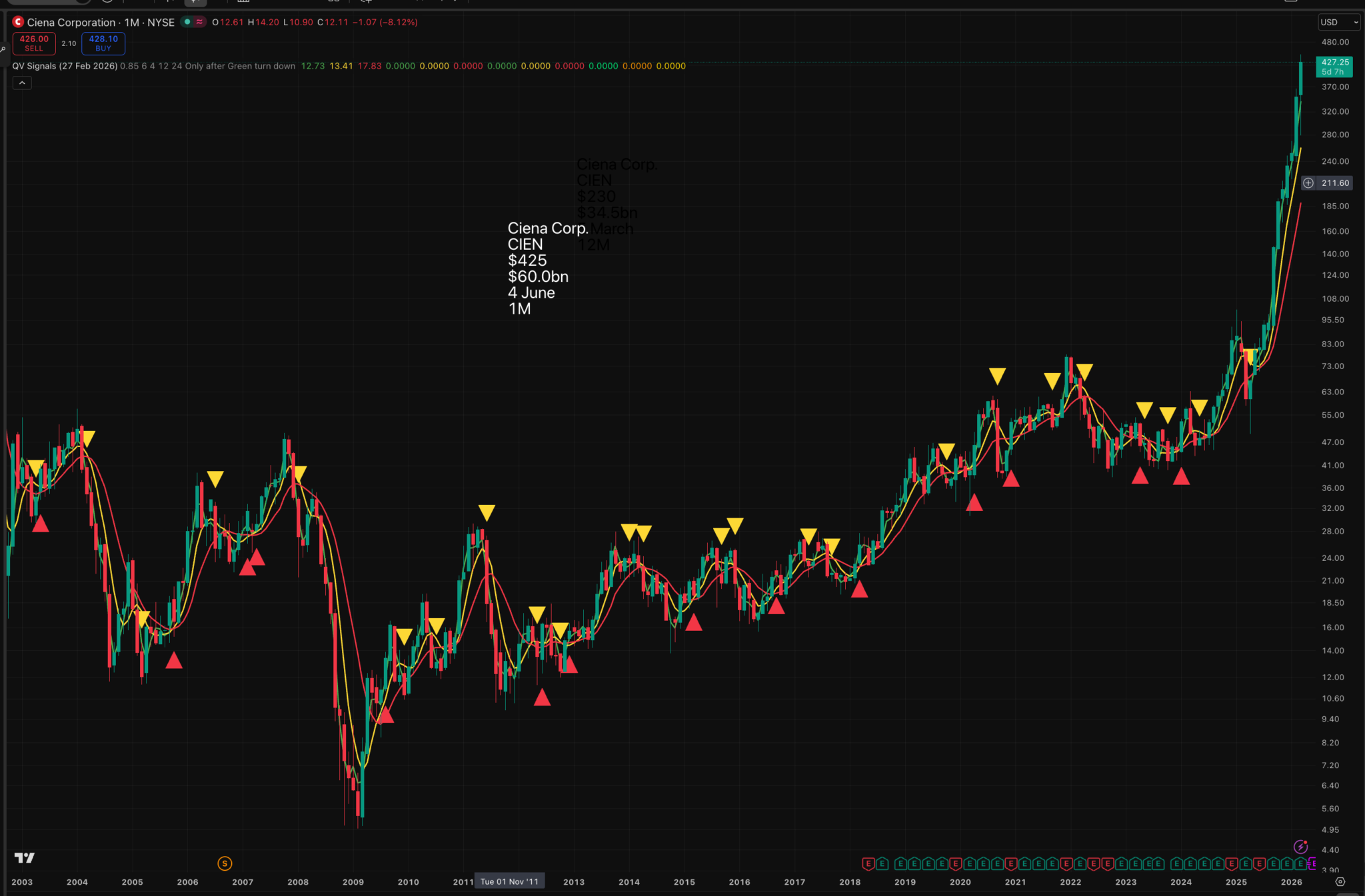This screenshot has height=896, width=1365.
Task: Click the orange S split marker
Action: coord(225,863)
